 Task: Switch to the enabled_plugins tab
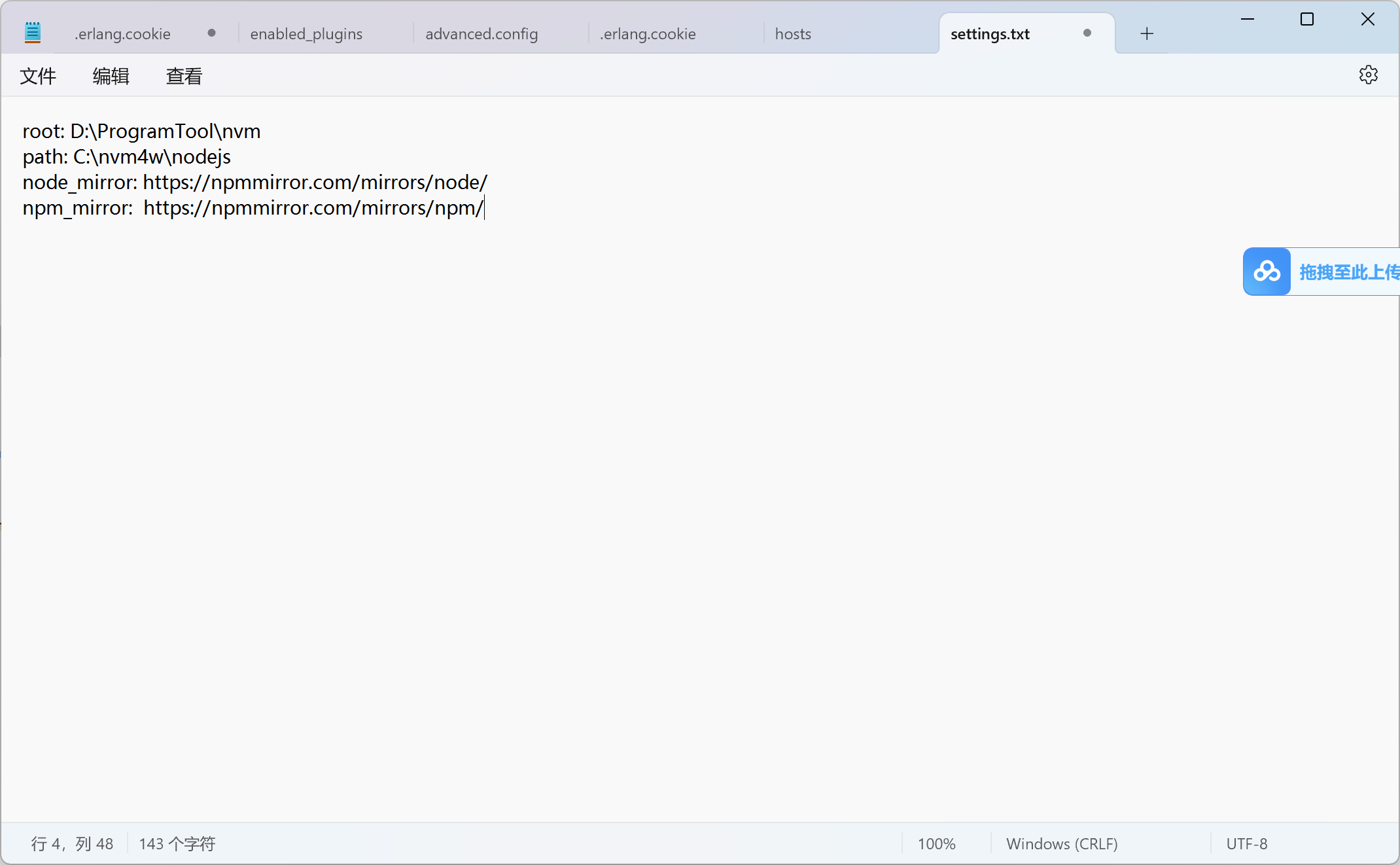[306, 34]
